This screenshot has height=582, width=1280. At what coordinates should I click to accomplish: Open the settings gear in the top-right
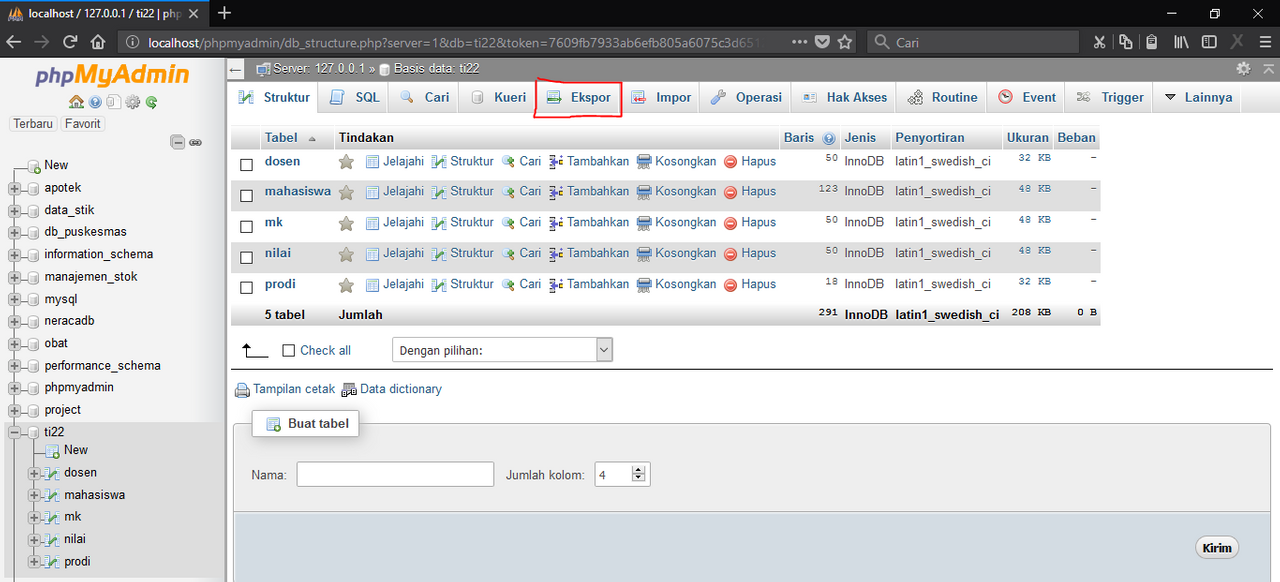pos(1242,68)
